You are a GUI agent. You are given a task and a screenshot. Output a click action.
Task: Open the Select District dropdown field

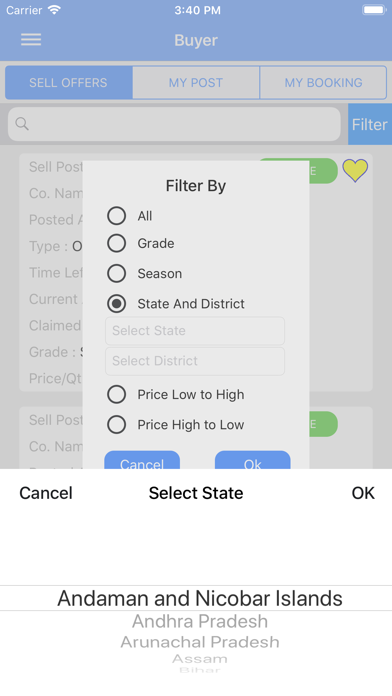click(195, 361)
